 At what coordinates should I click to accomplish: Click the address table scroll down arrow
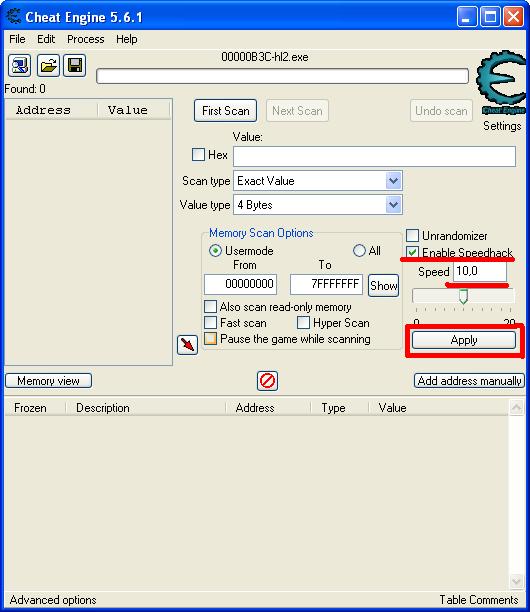coord(516,581)
